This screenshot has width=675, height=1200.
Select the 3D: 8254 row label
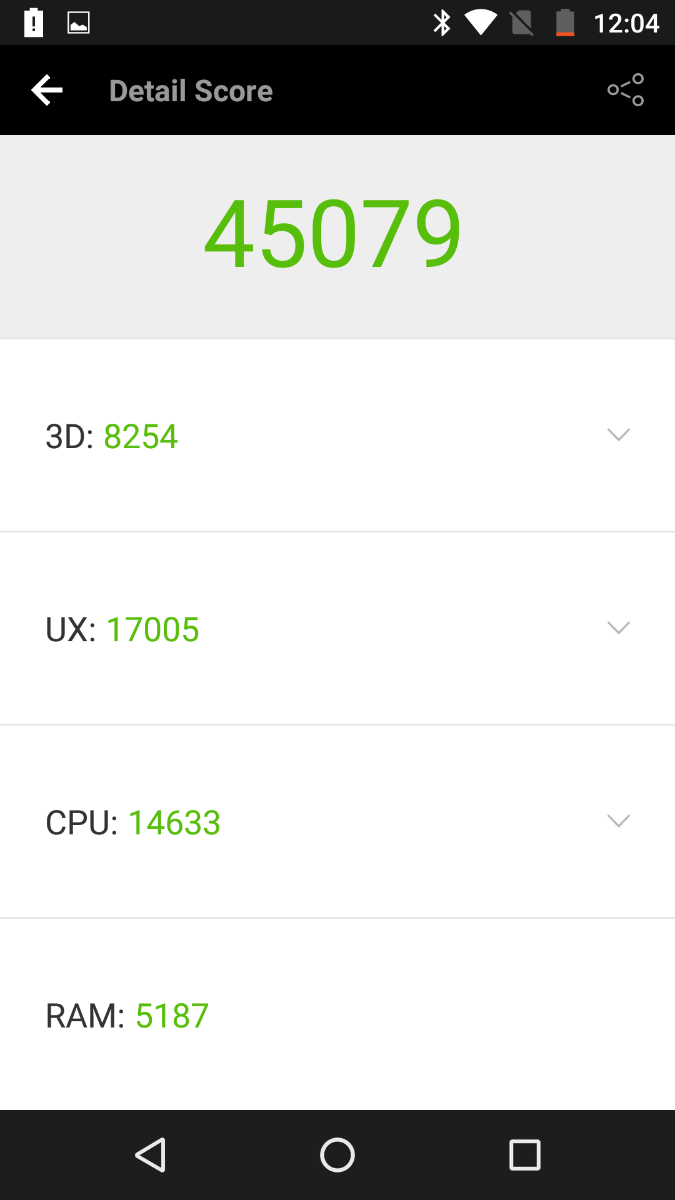coord(112,436)
